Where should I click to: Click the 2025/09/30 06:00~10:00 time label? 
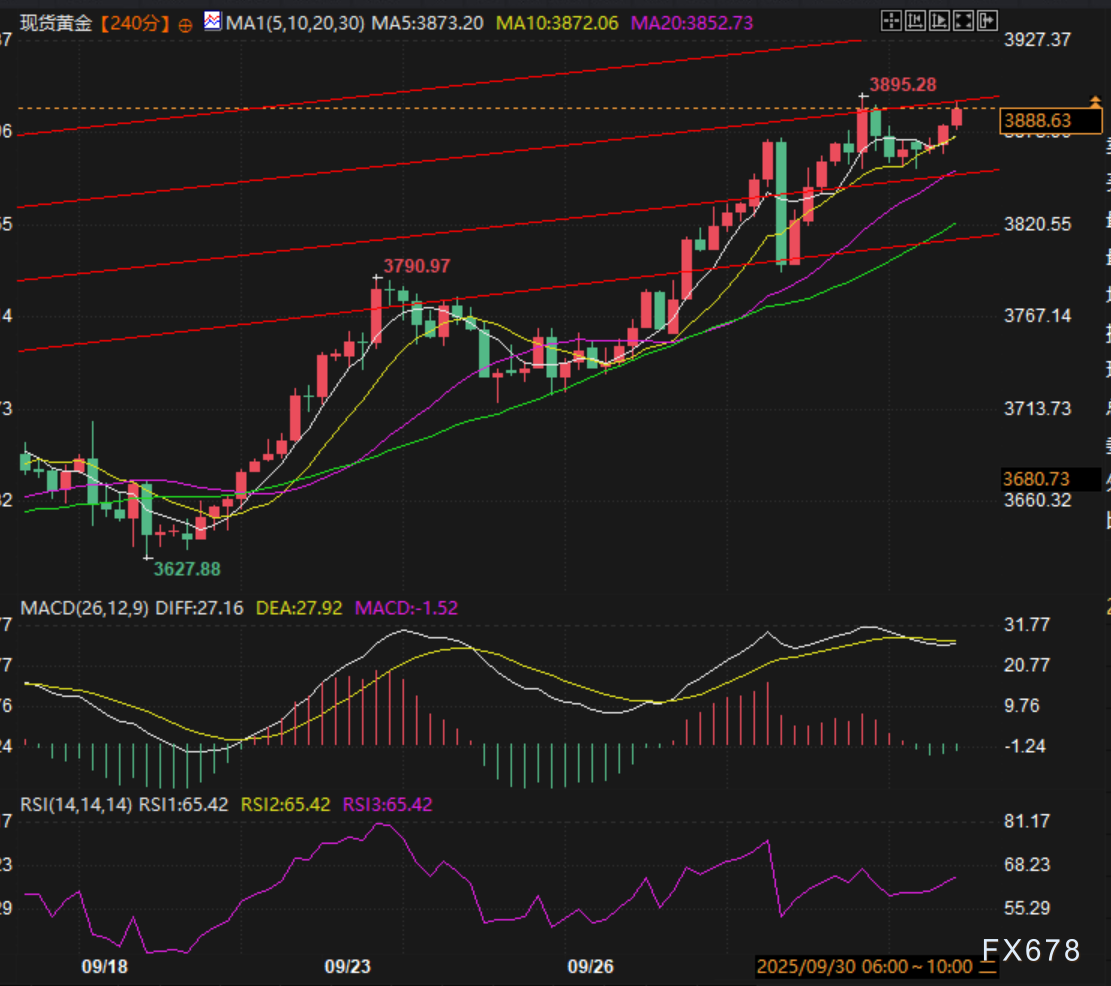865,966
